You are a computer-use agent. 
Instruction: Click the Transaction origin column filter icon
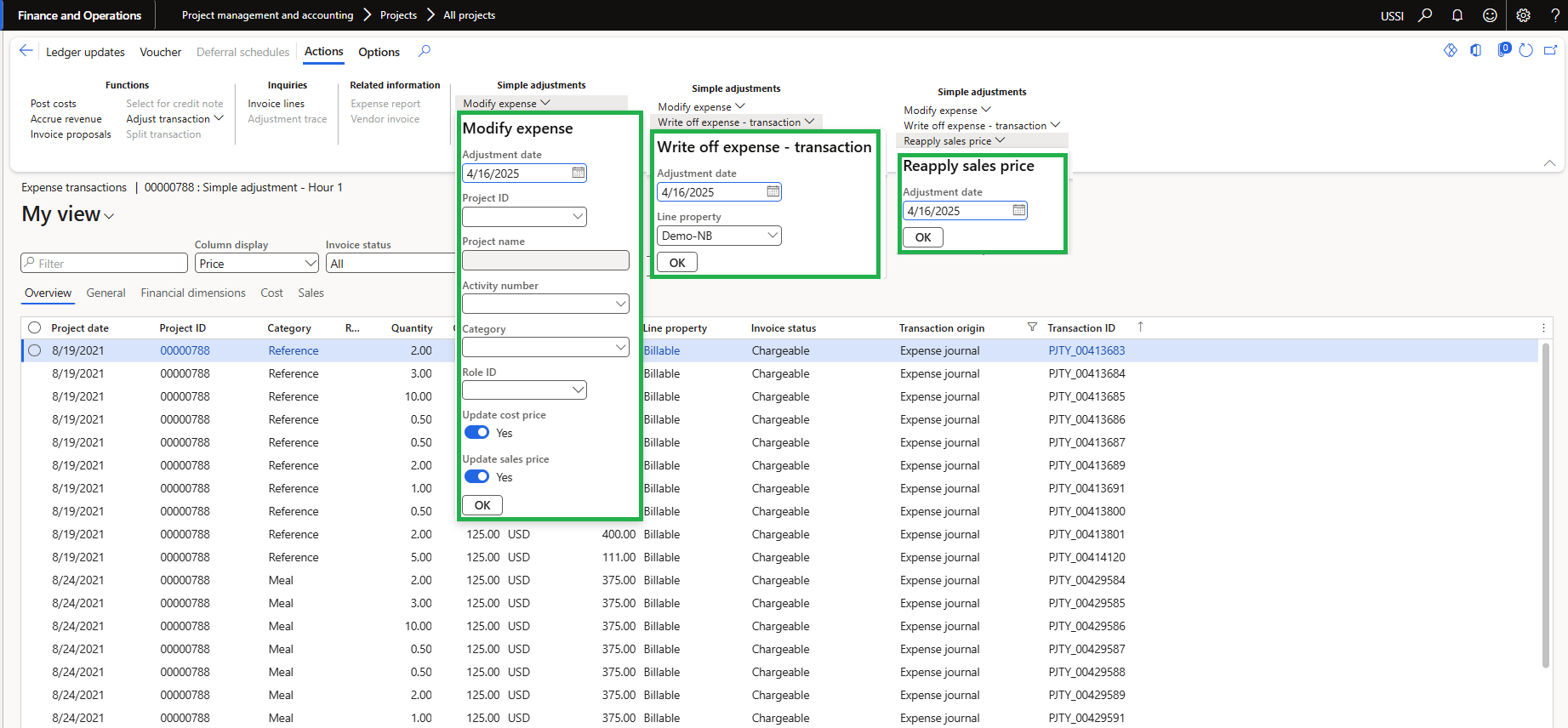pos(1032,327)
